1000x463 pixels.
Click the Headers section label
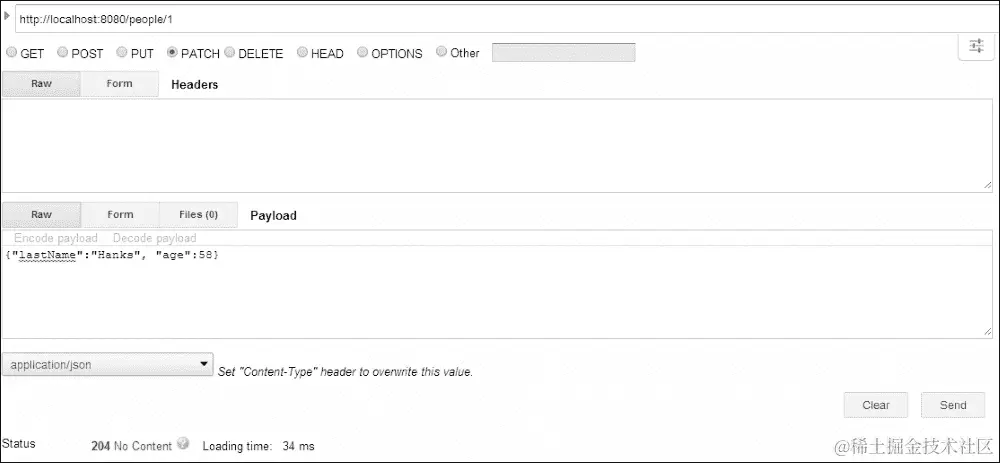(195, 84)
